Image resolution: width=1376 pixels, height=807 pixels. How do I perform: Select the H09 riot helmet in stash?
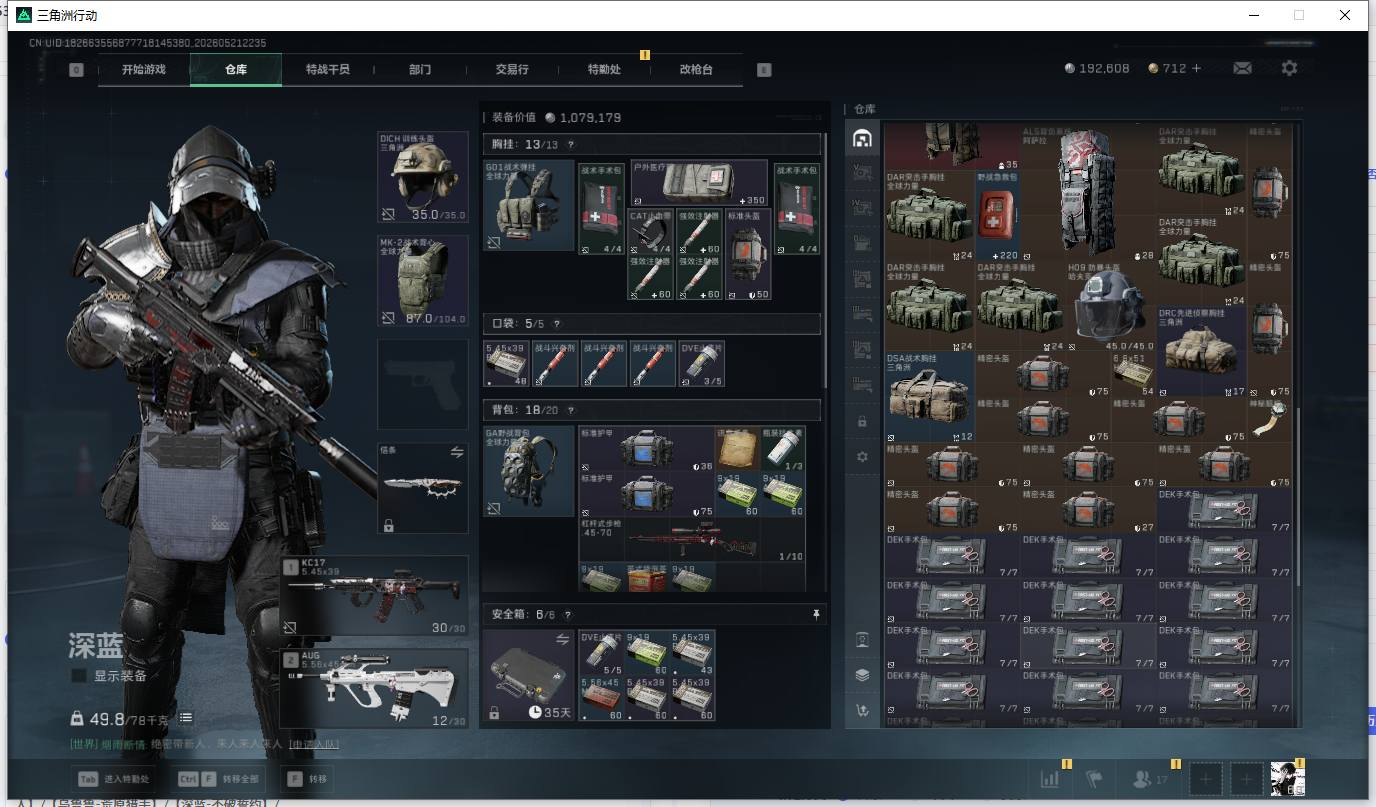coord(1111,306)
